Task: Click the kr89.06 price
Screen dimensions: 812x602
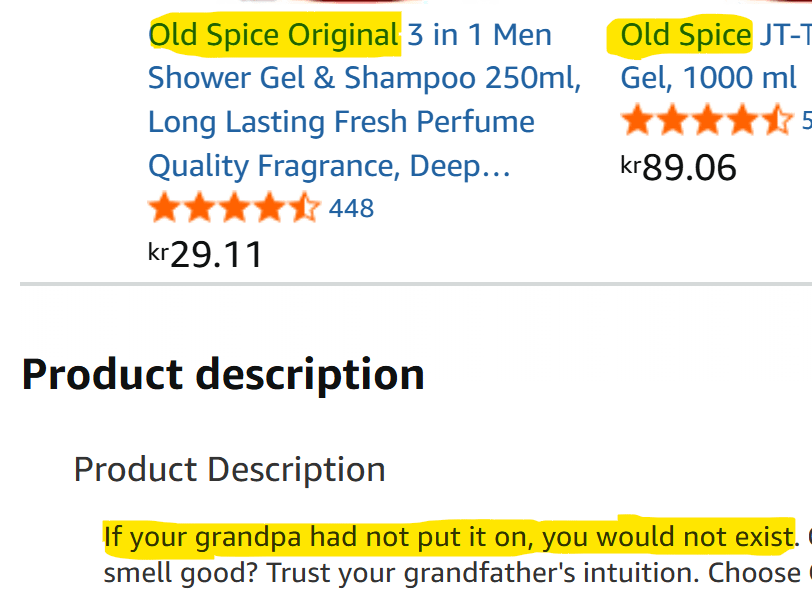Action: (x=679, y=167)
